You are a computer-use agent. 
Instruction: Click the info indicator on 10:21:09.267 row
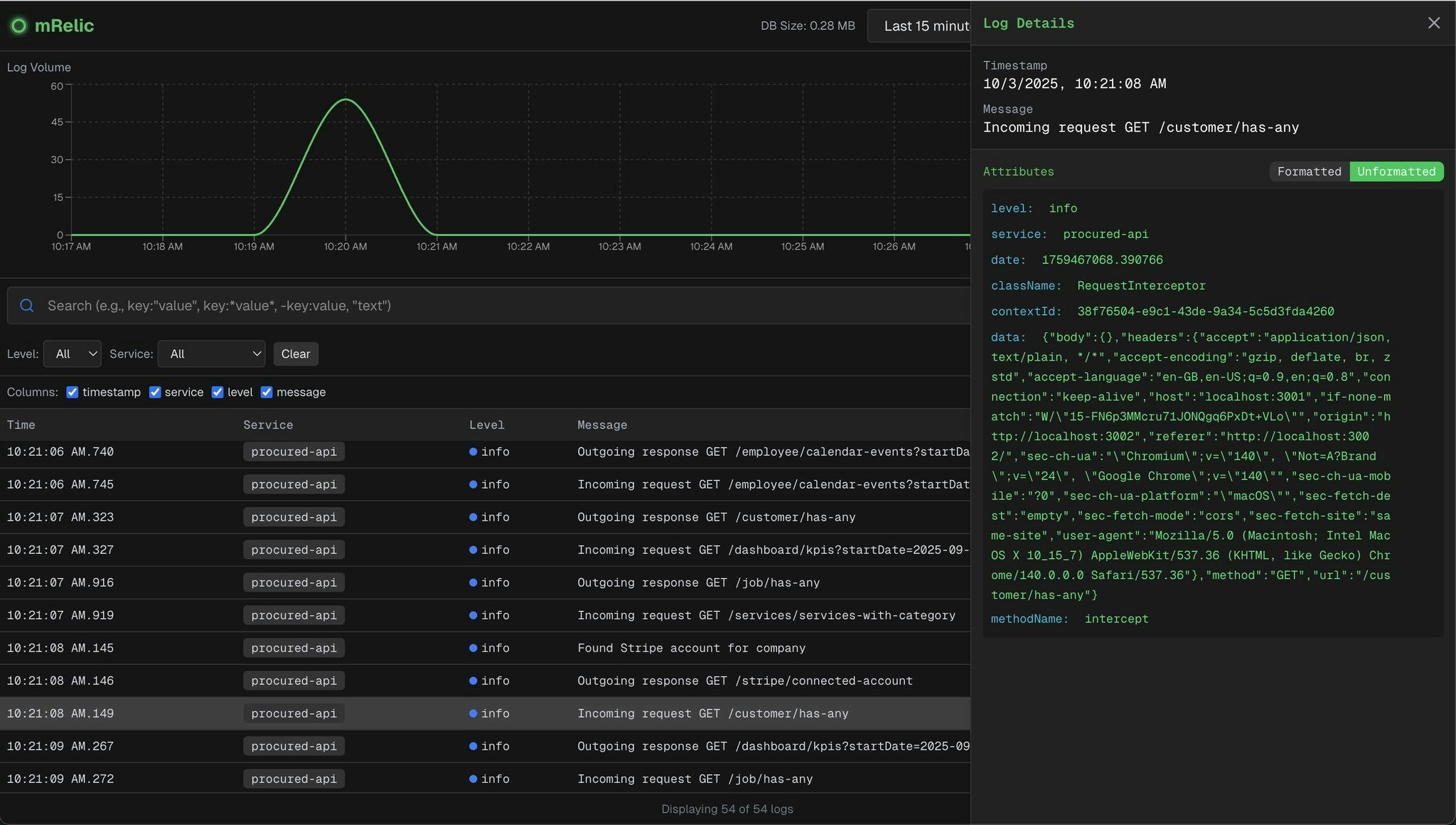[x=473, y=747]
